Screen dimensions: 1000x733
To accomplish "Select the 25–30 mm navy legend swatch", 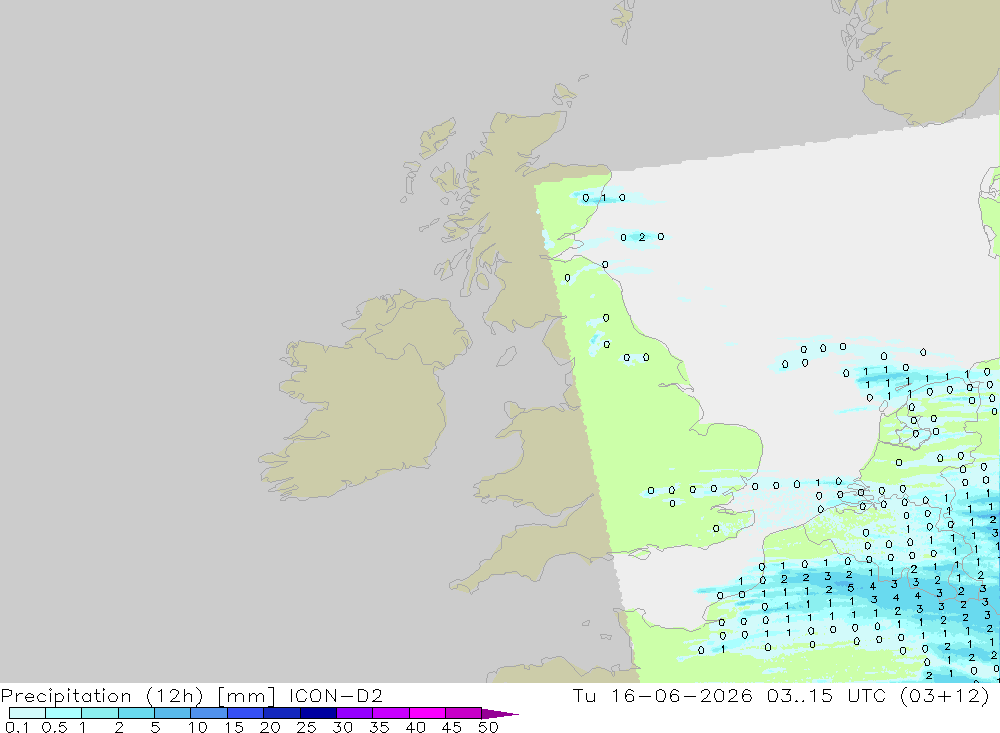I will tap(318, 713).
